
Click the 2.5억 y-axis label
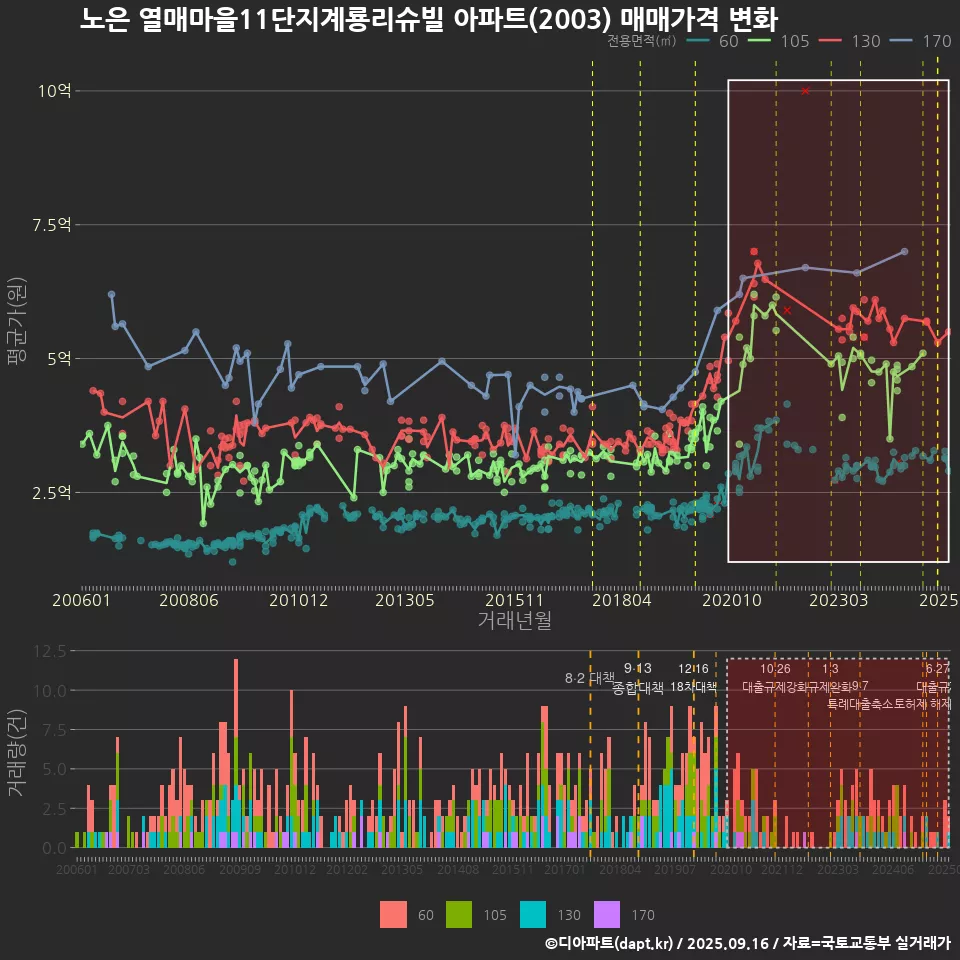coord(51,492)
